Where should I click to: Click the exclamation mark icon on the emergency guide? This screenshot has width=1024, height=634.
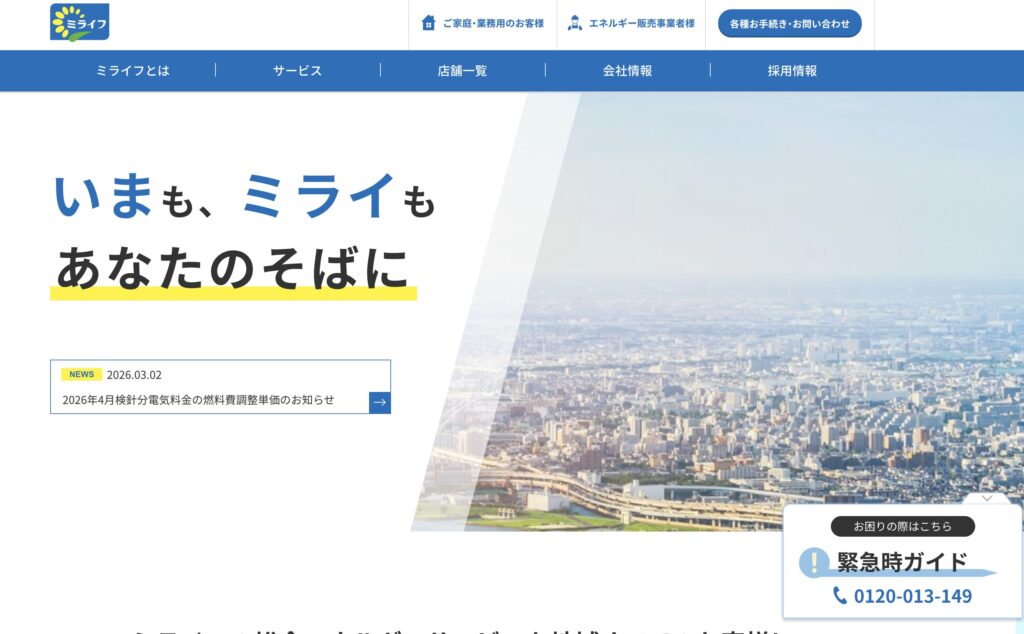pyautogui.click(x=815, y=562)
